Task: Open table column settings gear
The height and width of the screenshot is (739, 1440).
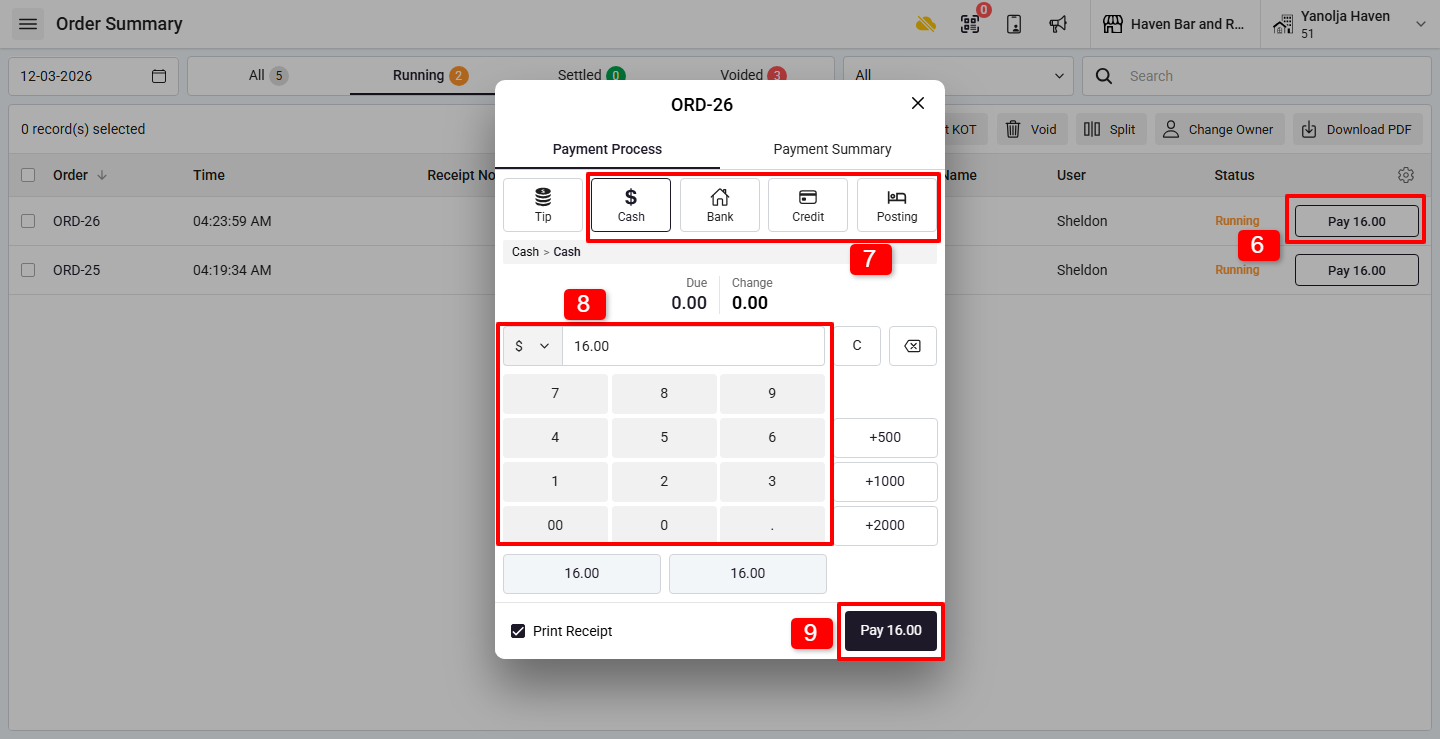Action: [1406, 175]
